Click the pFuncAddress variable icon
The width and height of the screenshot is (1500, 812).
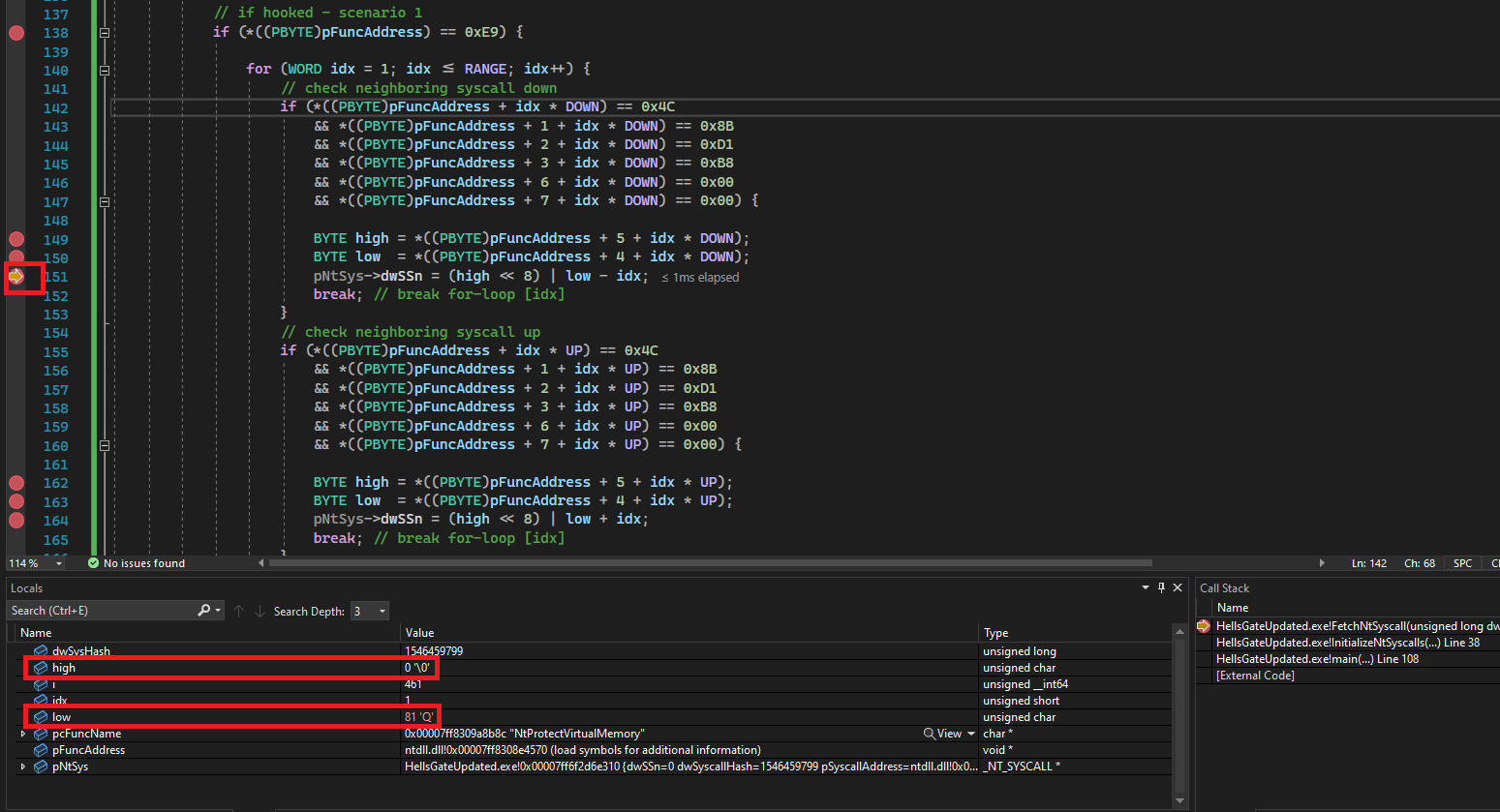(x=41, y=750)
